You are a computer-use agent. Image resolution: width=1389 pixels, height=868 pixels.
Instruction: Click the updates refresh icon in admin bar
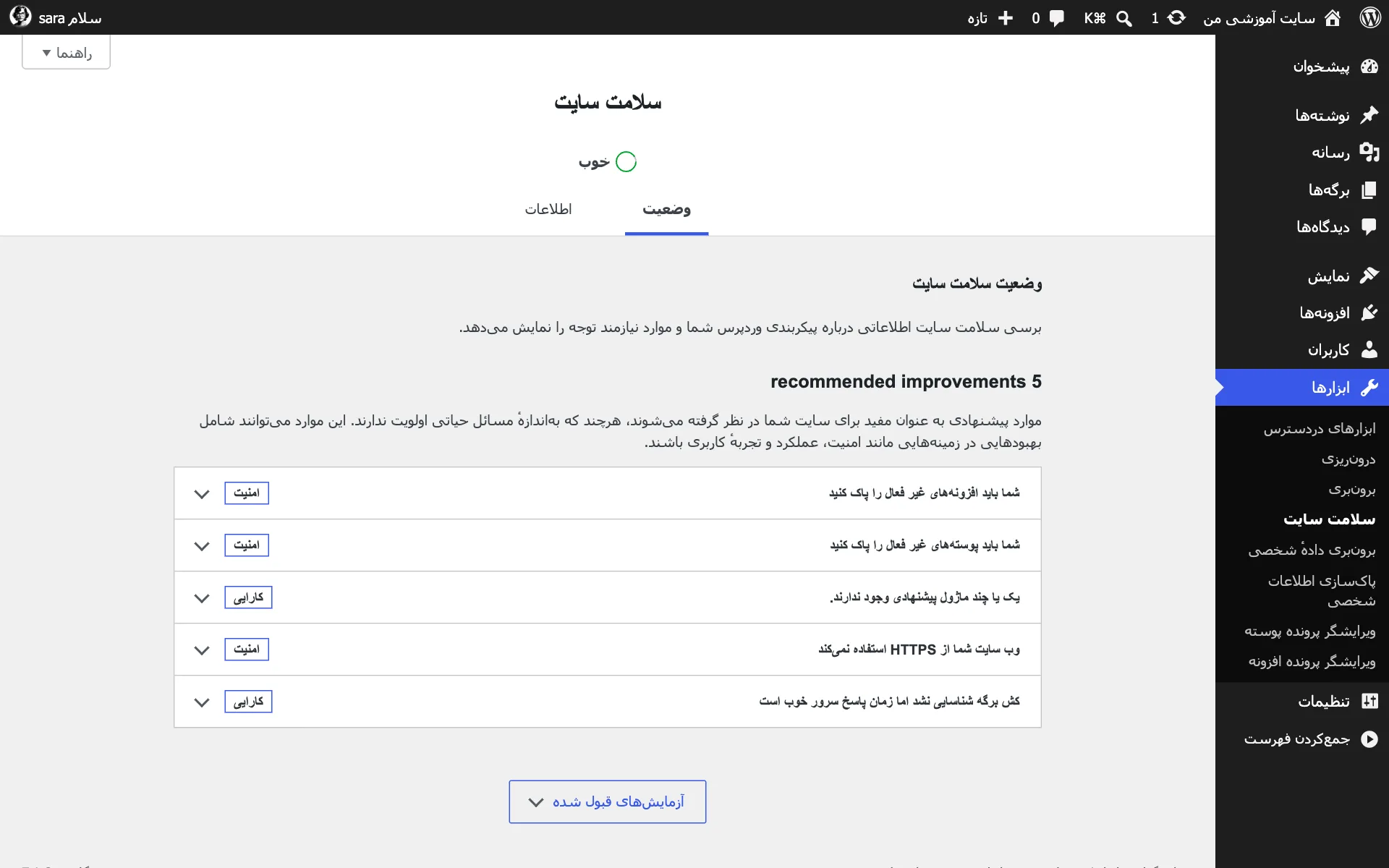click(1177, 17)
